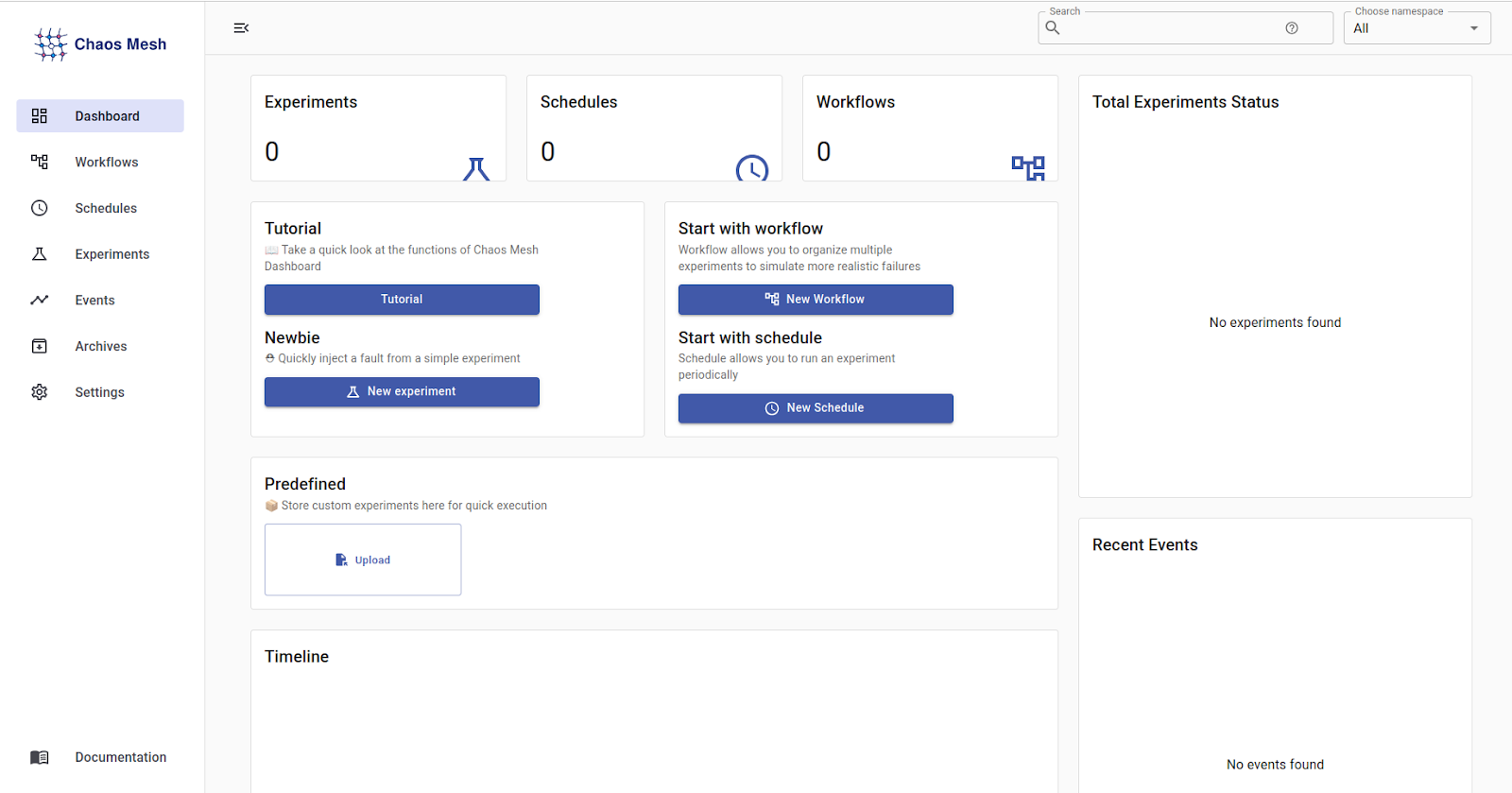Click the blue Tutorial button

[402, 300]
